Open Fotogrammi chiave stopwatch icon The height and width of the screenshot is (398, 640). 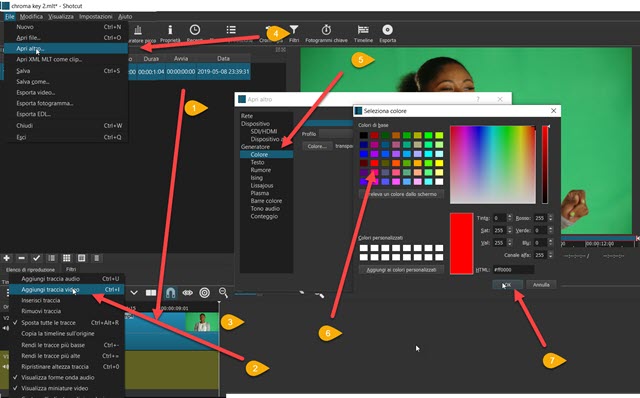click(x=326, y=30)
